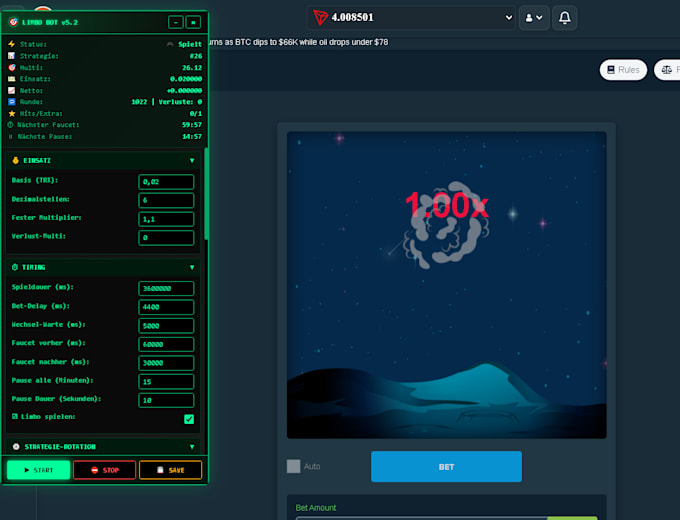Click the Bet Amount label
This screenshot has width=680, height=520.
pos(316,507)
